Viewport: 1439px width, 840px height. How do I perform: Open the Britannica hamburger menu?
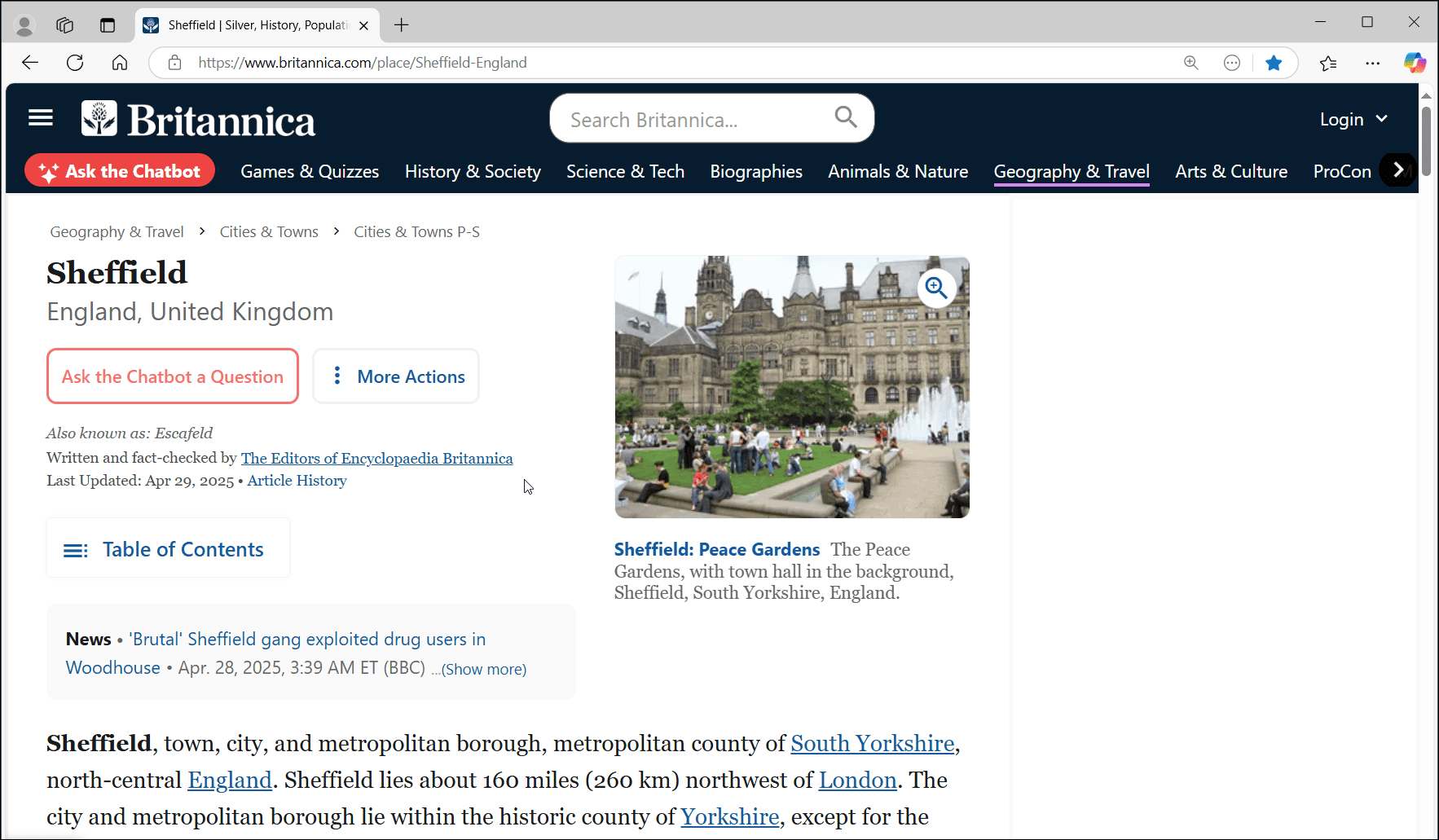pyautogui.click(x=40, y=117)
